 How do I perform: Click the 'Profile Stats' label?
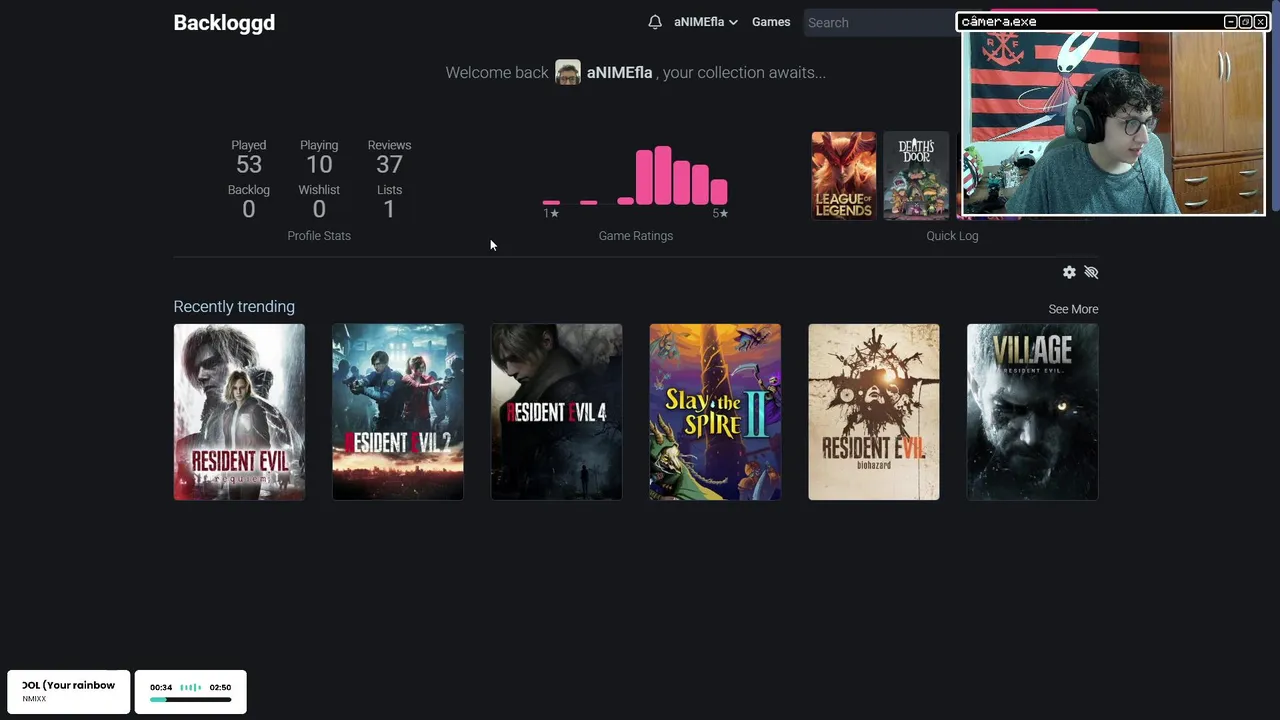click(319, 236)
